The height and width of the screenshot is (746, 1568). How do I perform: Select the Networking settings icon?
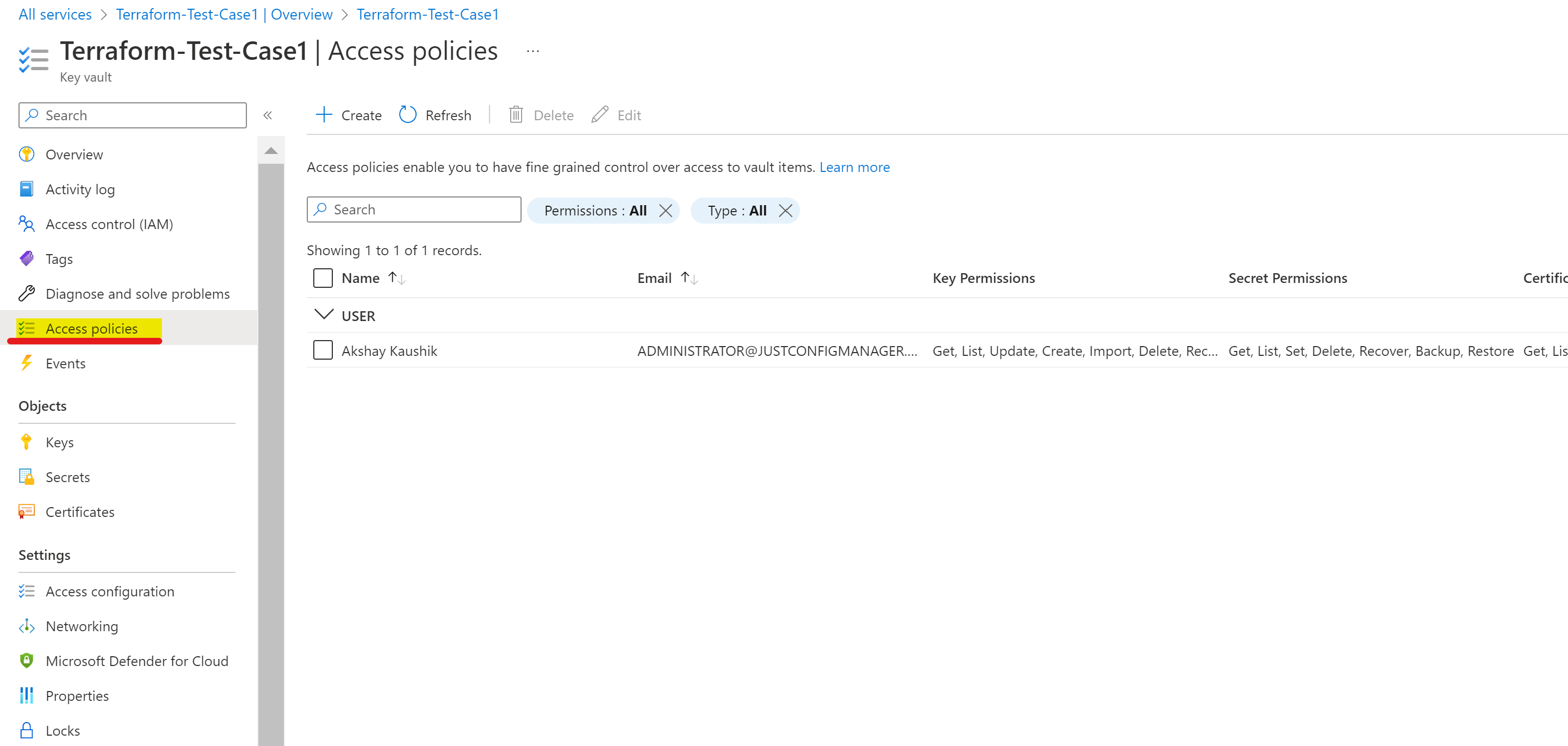click(x=26, y=625)
